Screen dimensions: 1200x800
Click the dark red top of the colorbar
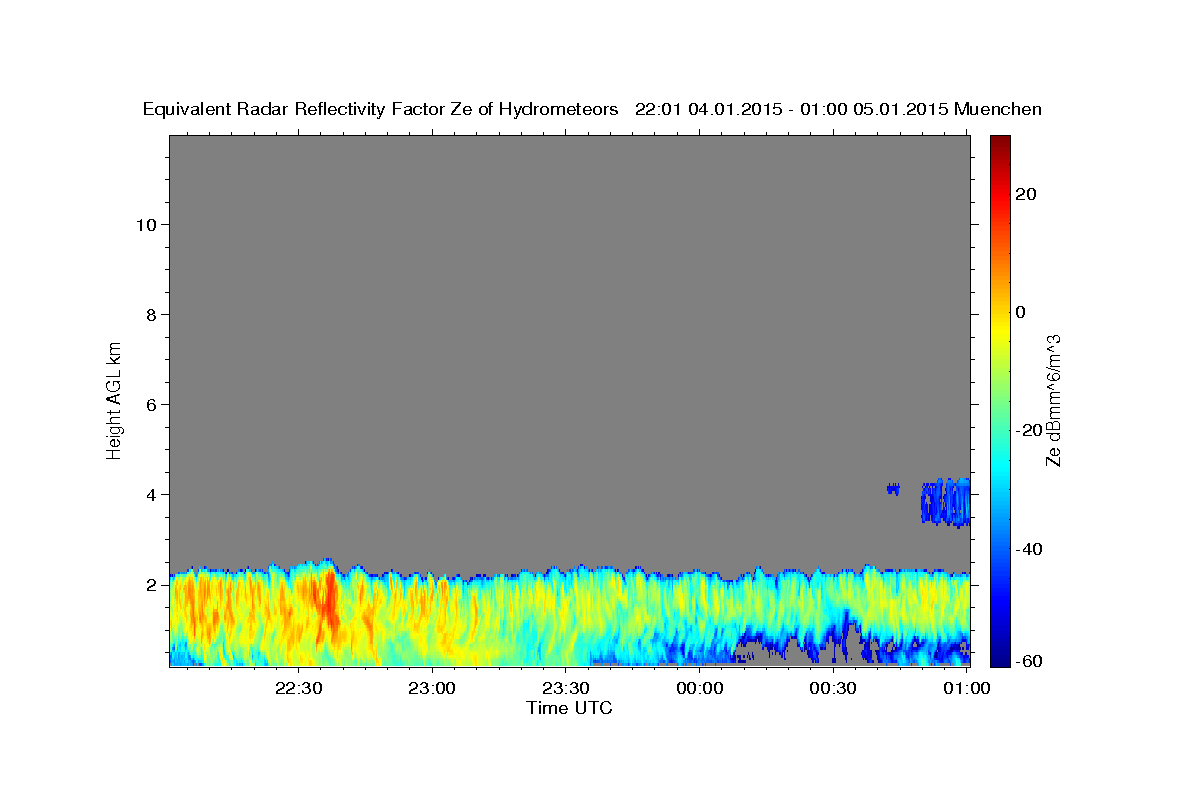1000,145
